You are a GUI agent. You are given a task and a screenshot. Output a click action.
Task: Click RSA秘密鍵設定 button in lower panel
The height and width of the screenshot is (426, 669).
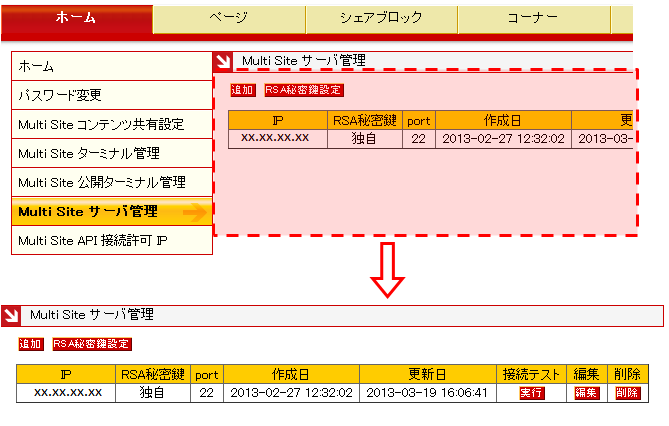pos(92,344)
